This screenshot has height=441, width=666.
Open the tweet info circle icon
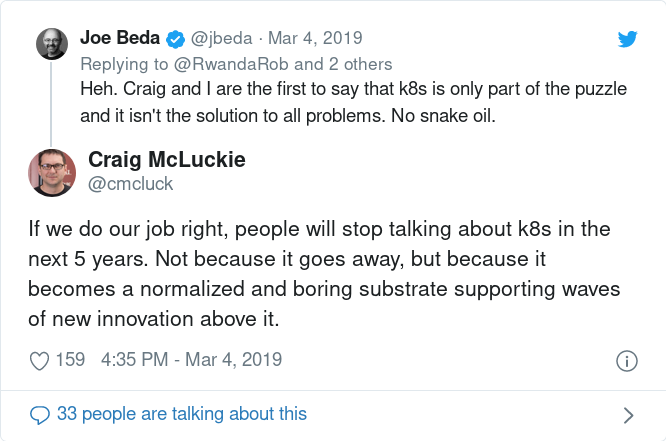(626, 361)
